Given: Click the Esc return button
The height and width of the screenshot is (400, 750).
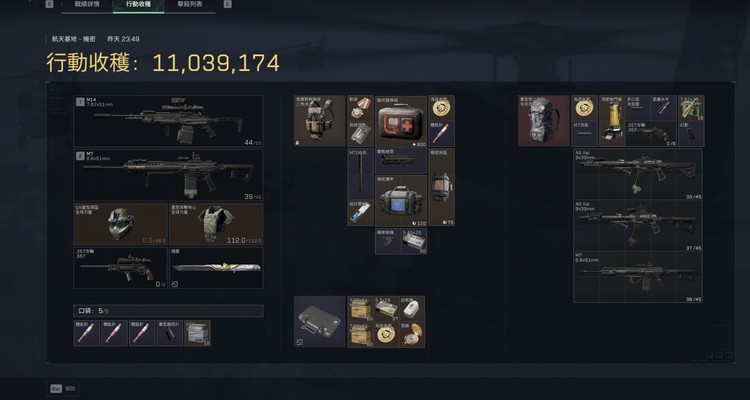Looking at the screenshot, I should 62,389.
